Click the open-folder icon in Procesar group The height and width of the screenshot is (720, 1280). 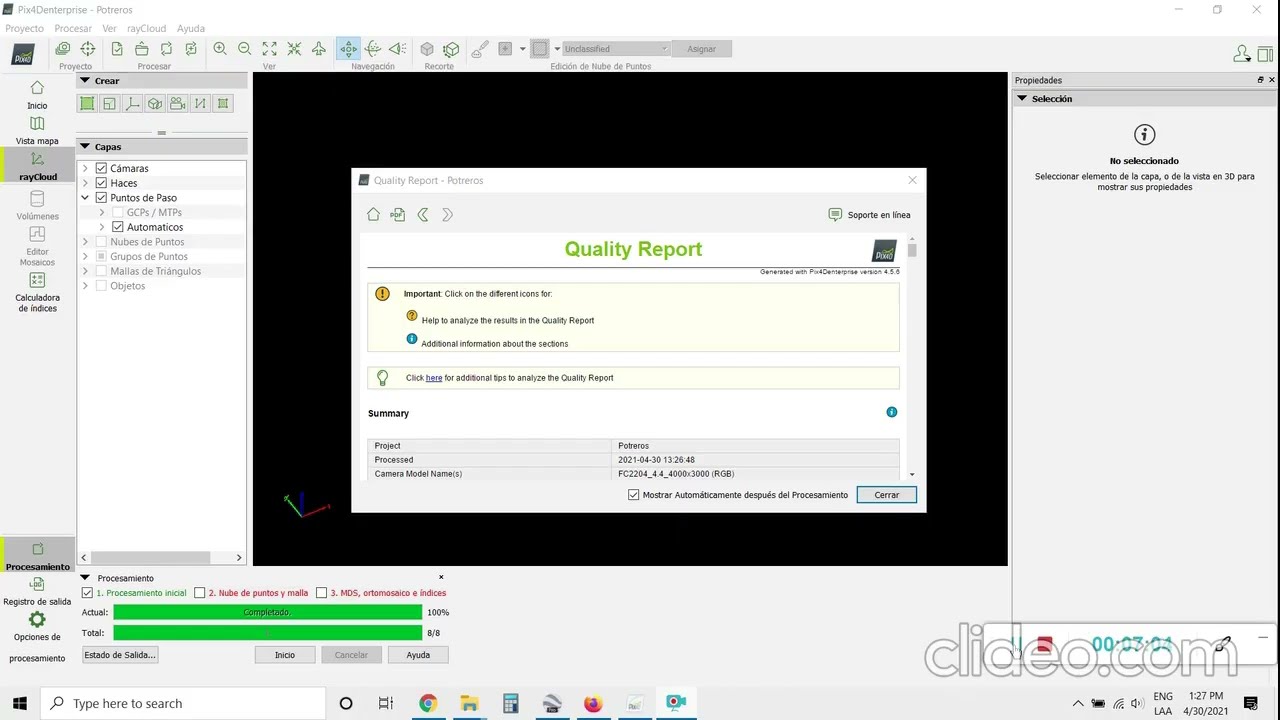click(142, 48)
